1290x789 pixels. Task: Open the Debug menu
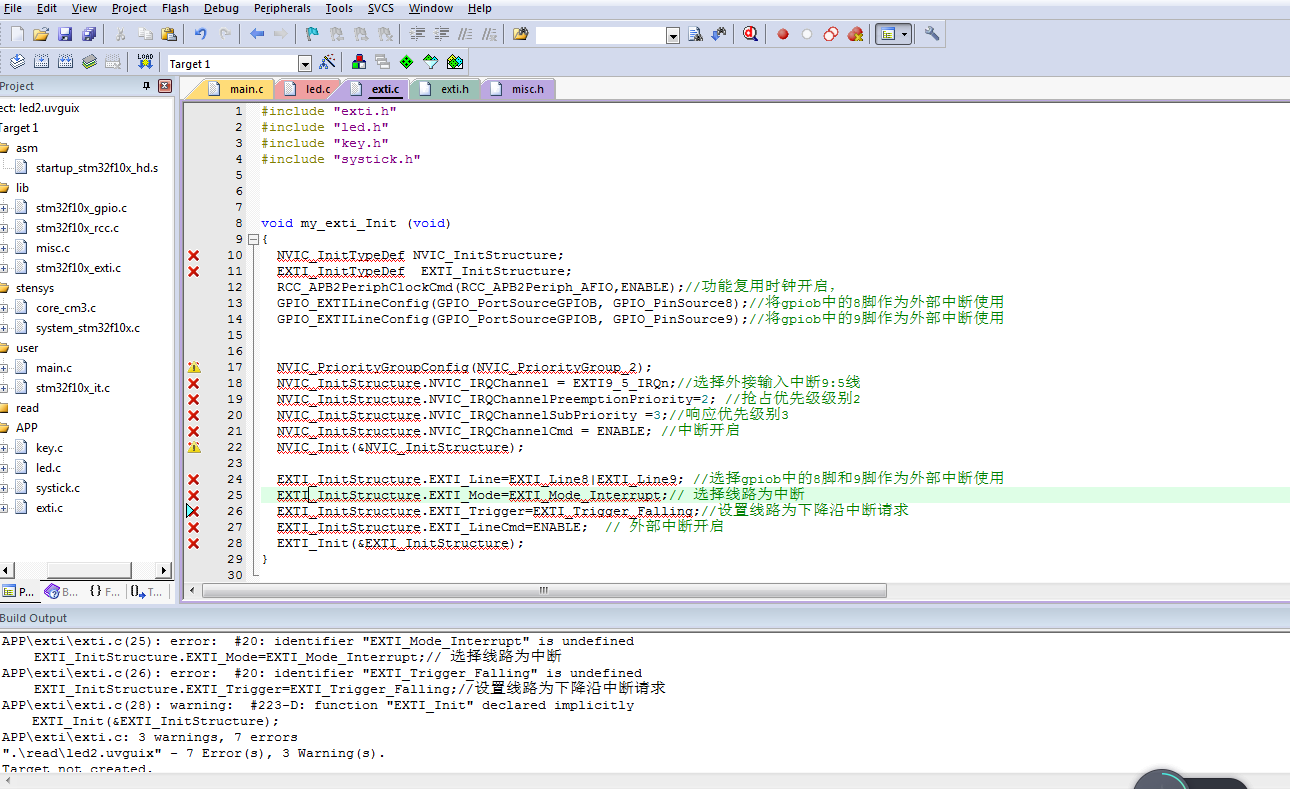pyautogui.click(x=221, y=8)
